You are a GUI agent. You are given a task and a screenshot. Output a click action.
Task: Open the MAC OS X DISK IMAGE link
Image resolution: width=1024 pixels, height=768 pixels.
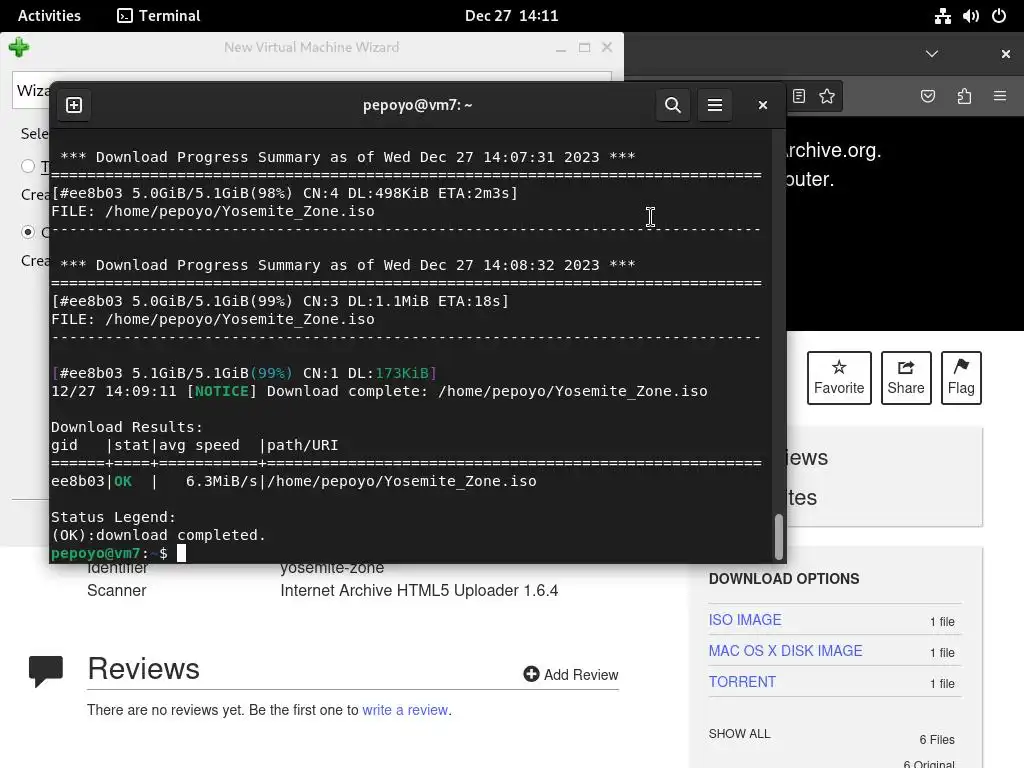pyautogui.click(x=785, y=651)
